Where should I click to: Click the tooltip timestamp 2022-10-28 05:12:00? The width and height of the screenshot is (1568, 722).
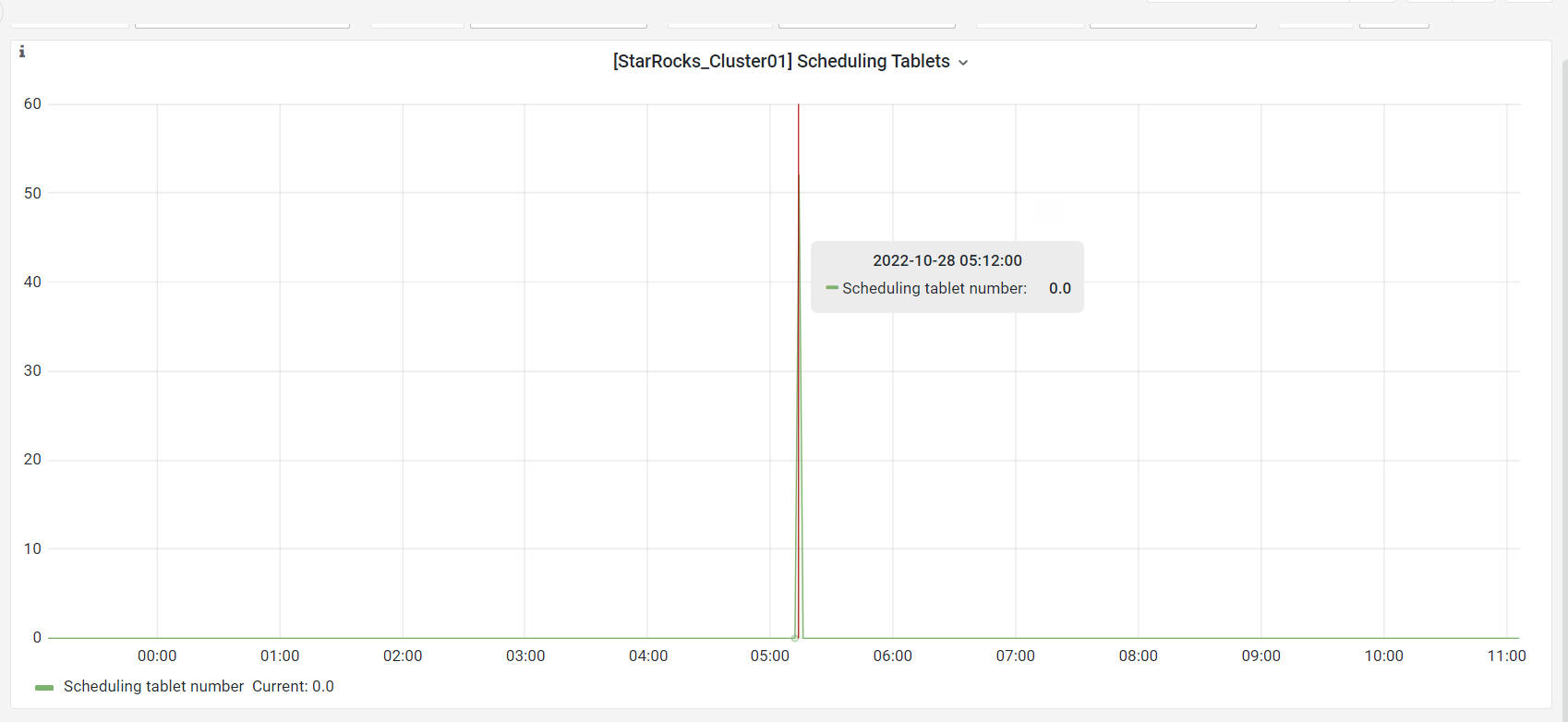click(947, 260)
